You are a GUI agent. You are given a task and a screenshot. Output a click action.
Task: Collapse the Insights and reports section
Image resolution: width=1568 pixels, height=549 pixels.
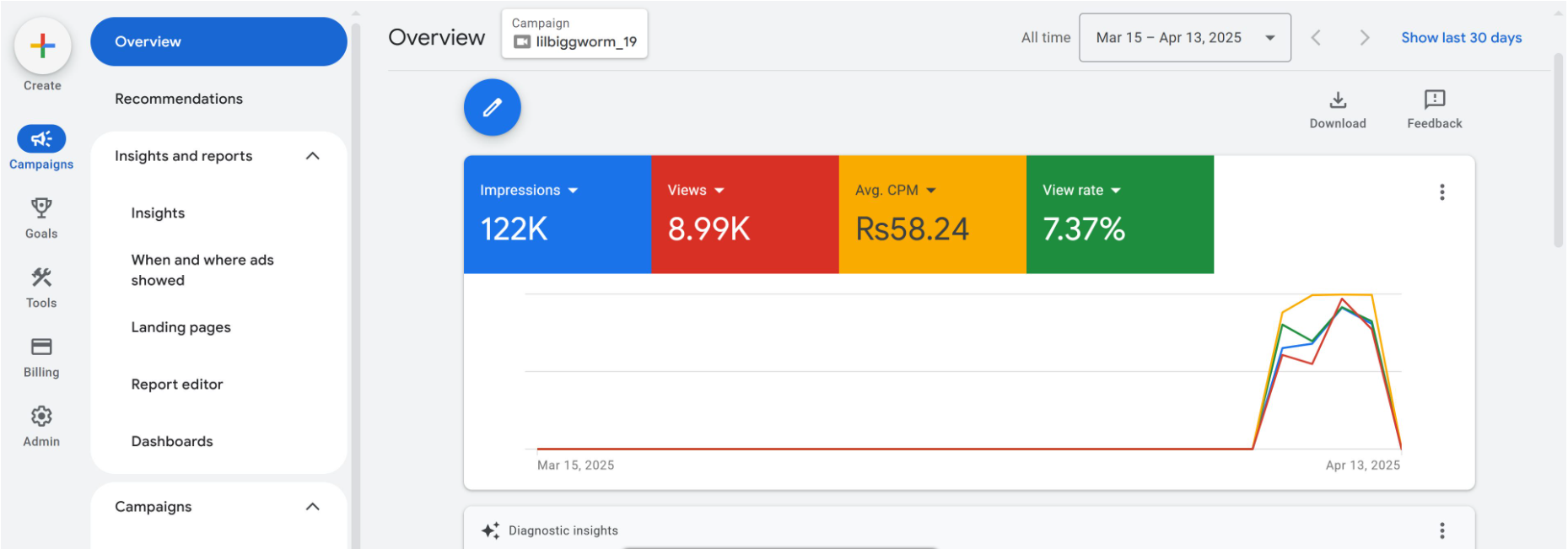coord(312,156)
